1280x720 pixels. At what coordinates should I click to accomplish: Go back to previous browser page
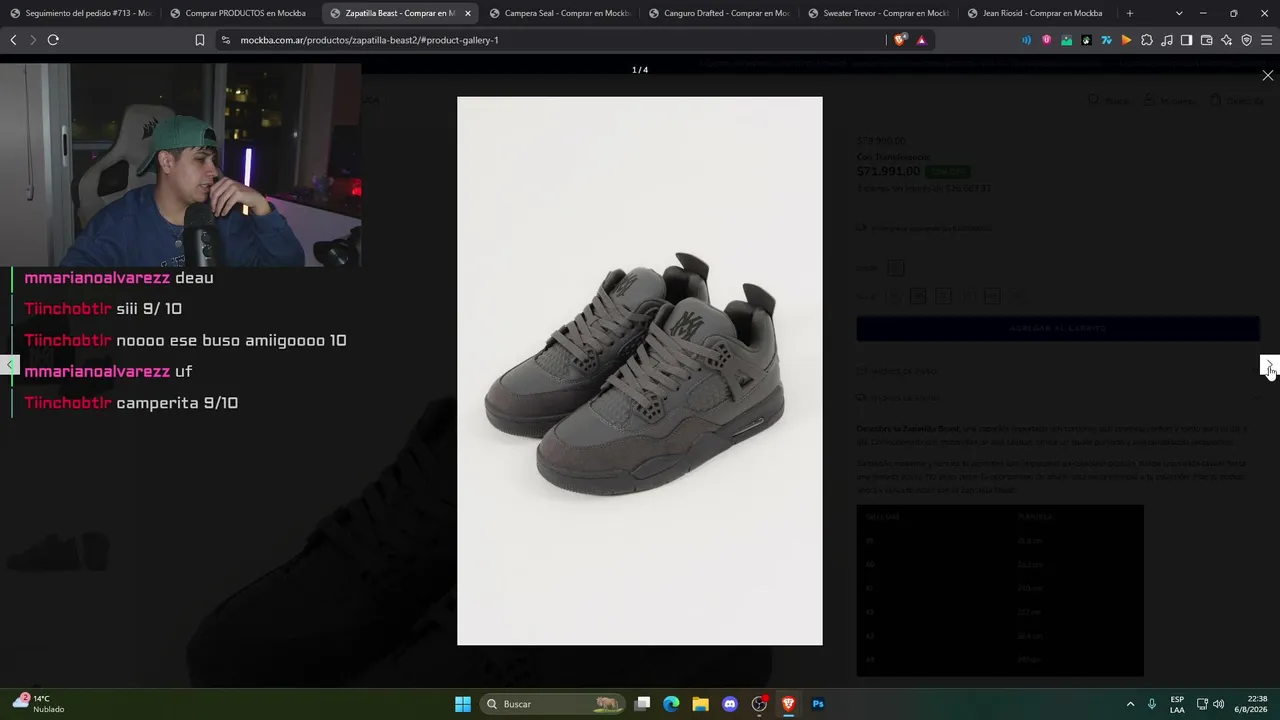pyautogui.click(x=13, y=40)
